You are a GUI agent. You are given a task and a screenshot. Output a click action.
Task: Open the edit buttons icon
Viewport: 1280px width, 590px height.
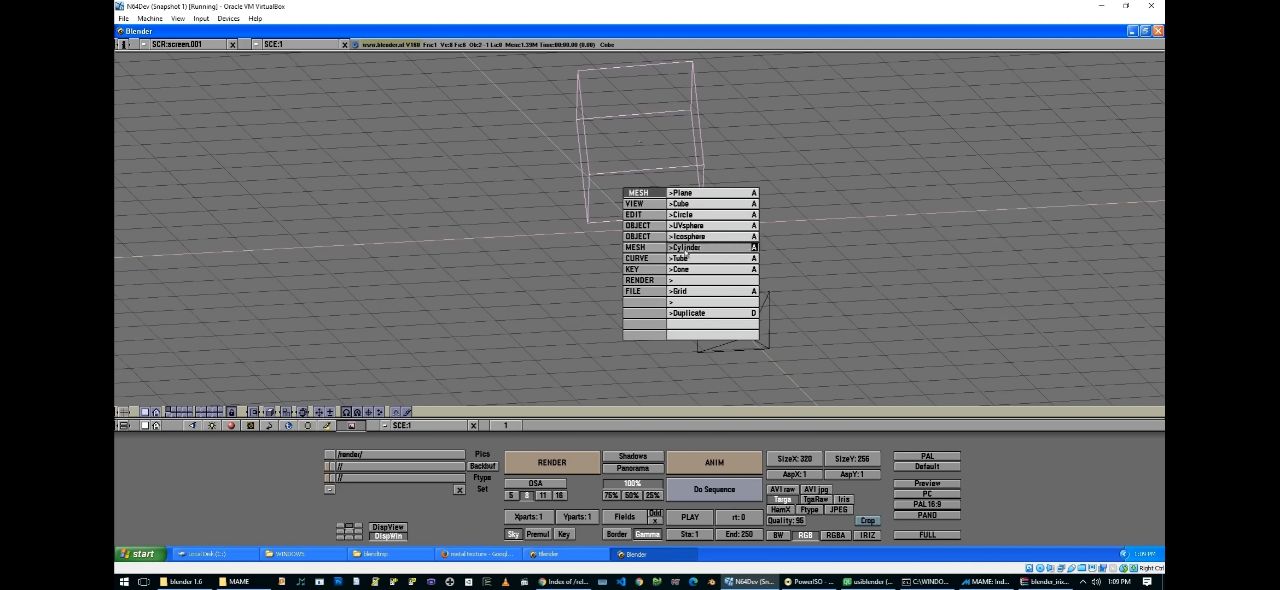pyautogui.click(x=307, y=425)
